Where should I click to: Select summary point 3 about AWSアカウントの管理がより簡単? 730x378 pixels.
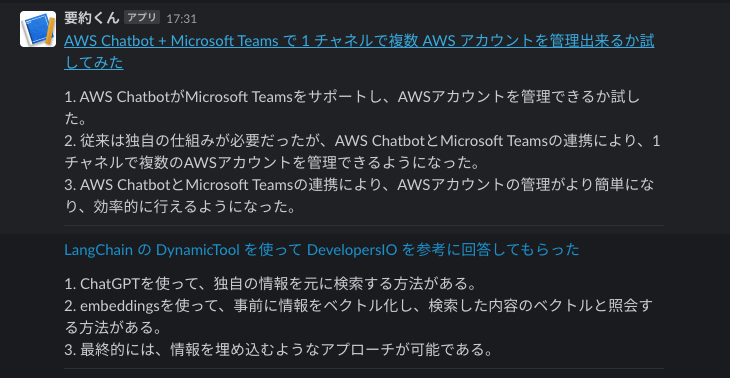[359, 196]
